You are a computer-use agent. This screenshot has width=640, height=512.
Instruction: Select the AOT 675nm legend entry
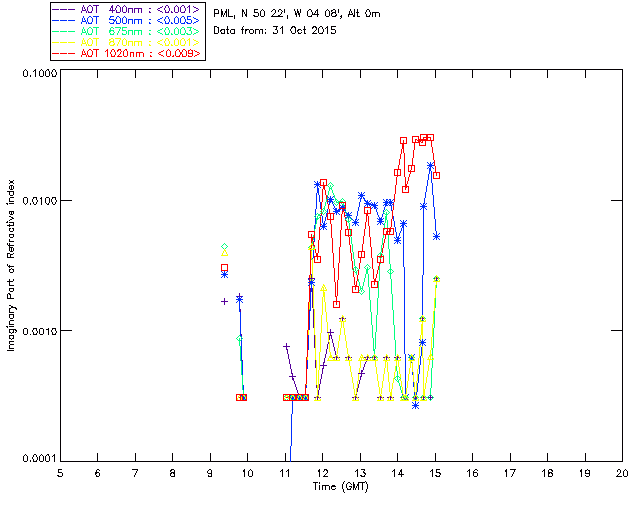(127, 31)
